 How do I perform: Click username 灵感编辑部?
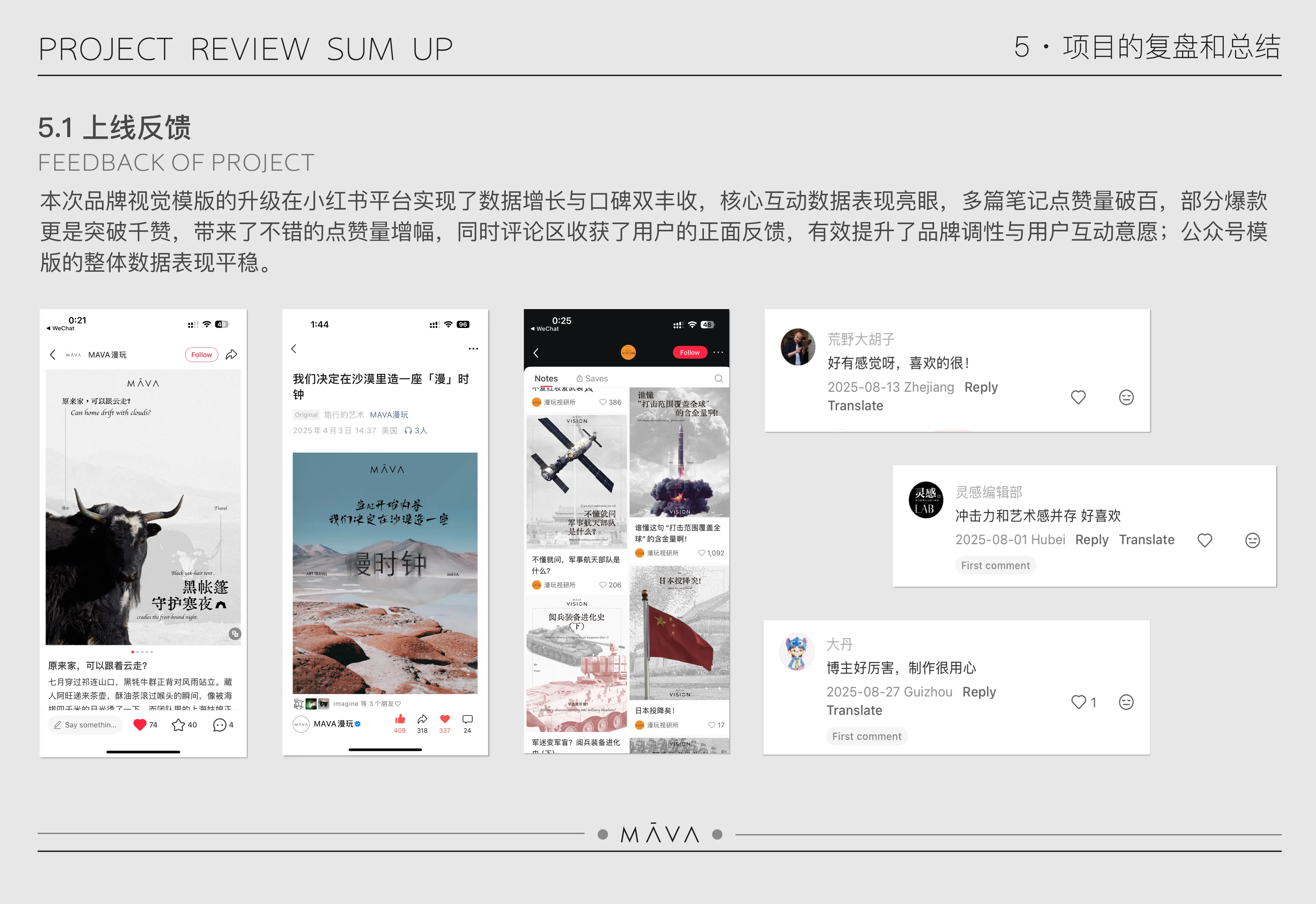click(x=989, y=492)
